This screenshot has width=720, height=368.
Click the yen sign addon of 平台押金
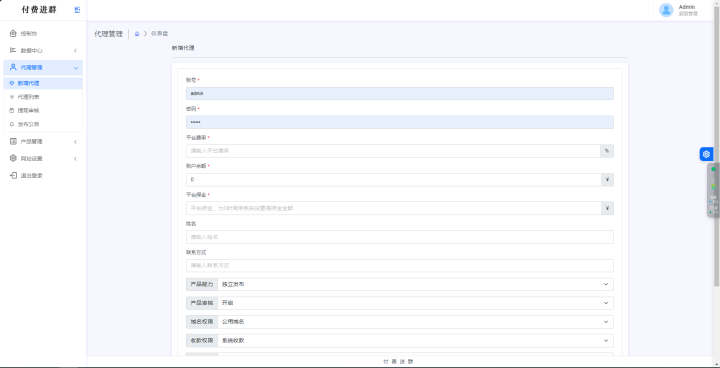tap(607, 208)
